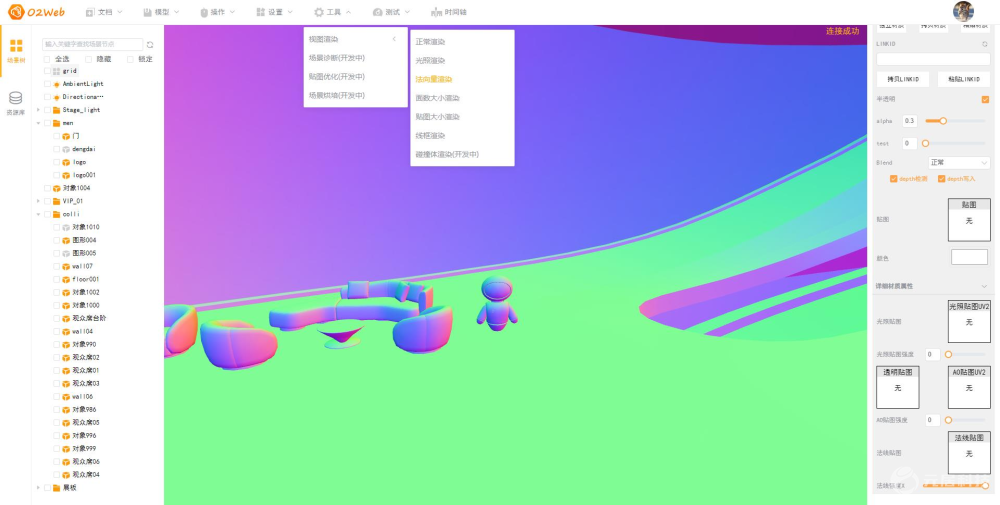Image resolution: width=1000 pixels, height=505 pixels.
Task: Open the 操作 operations menu button
Action: pos(217,12)
